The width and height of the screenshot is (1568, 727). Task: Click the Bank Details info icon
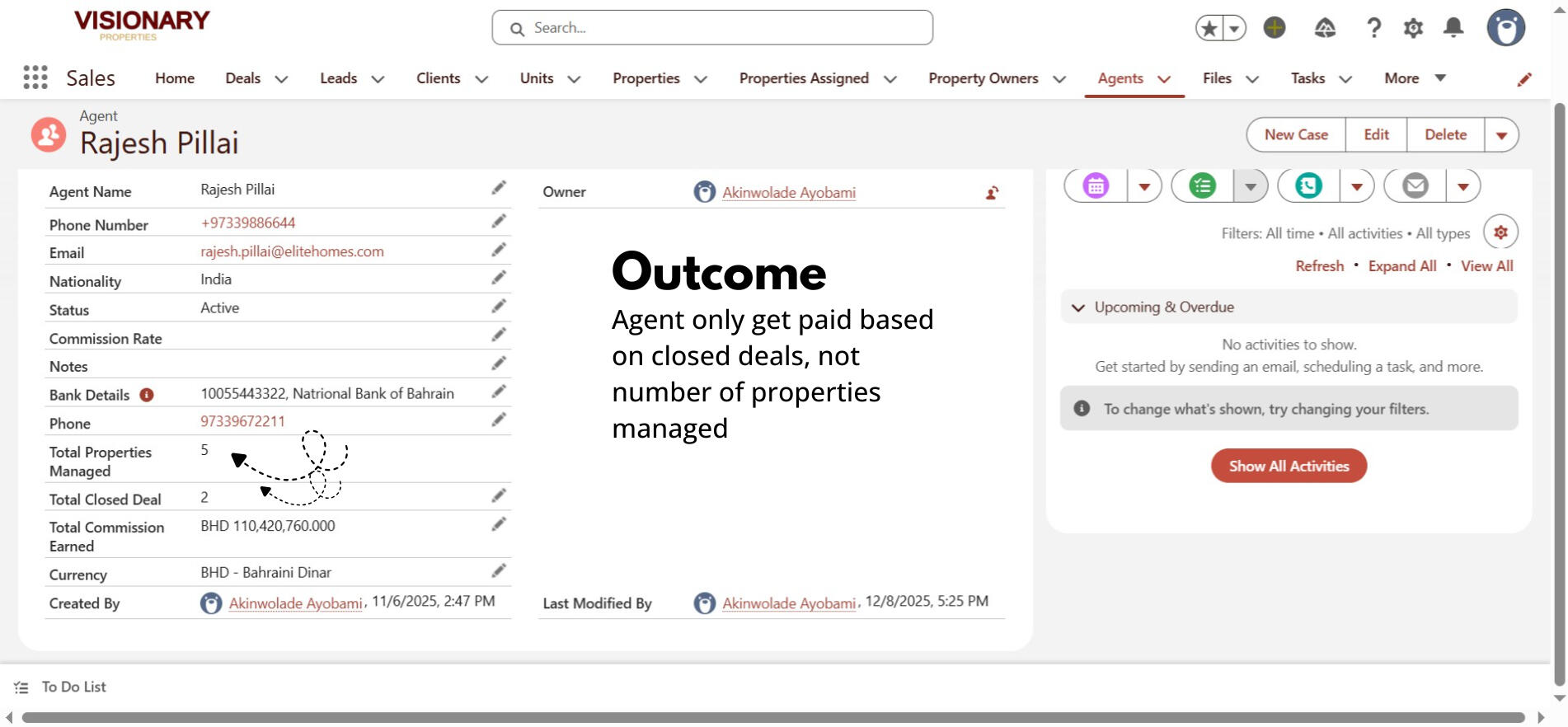click(147, 395)
